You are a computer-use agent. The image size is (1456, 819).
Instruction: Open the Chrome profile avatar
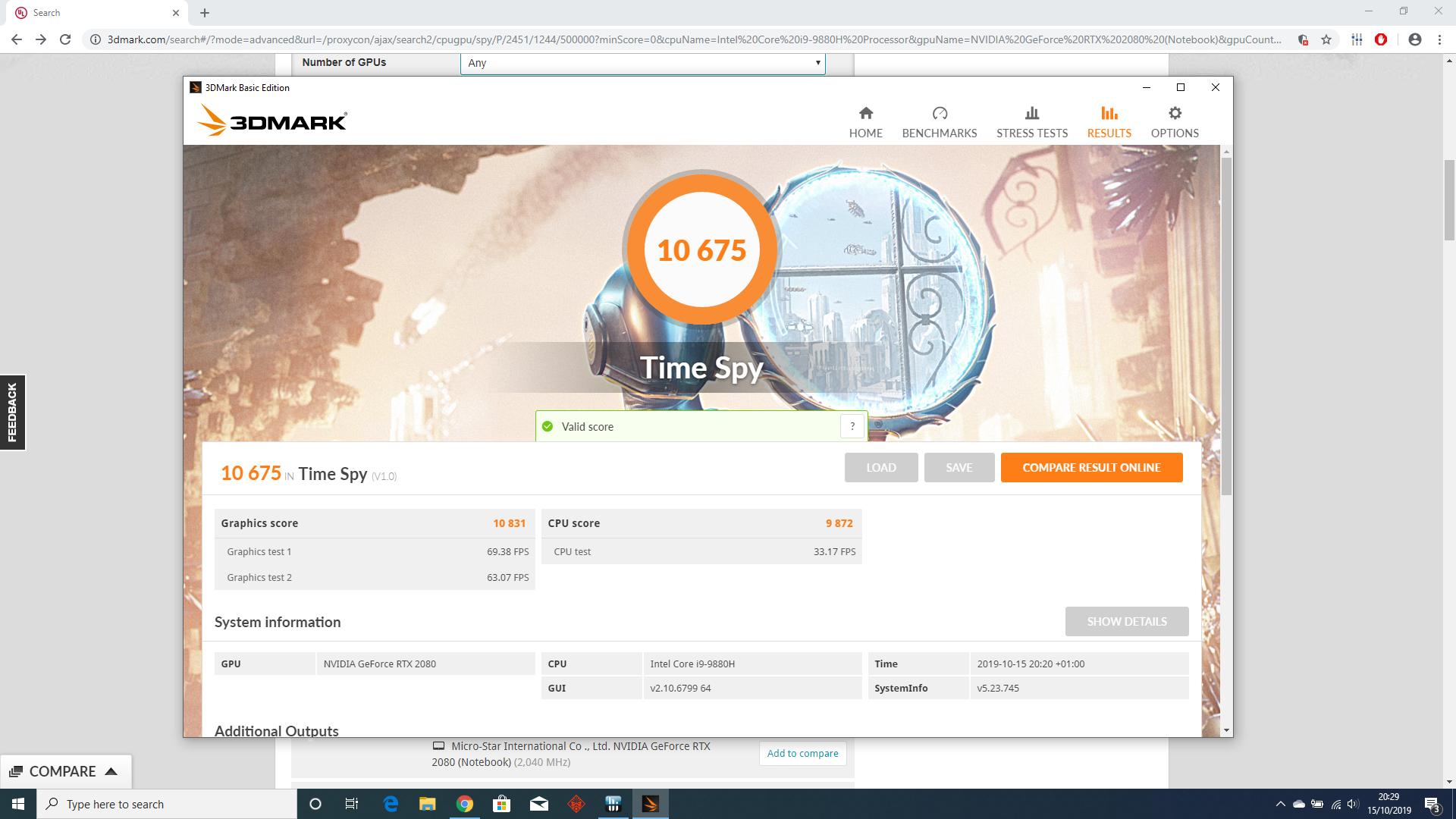(1414, 39)
